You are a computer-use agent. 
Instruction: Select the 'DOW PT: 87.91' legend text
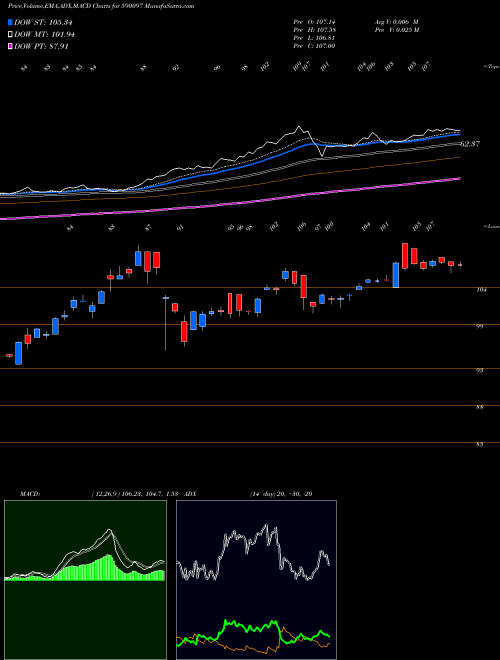[41, 46]
